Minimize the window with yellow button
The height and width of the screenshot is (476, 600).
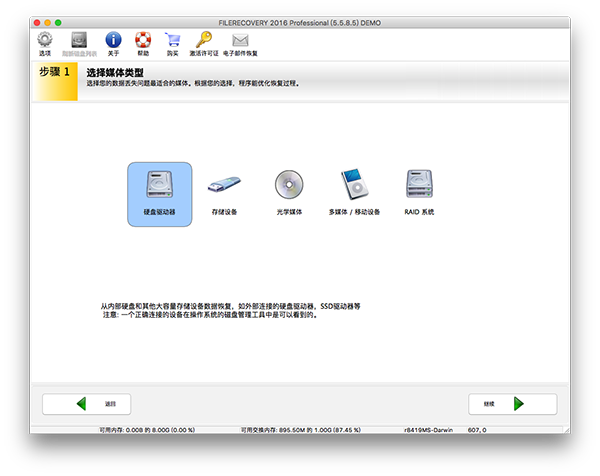47,23
